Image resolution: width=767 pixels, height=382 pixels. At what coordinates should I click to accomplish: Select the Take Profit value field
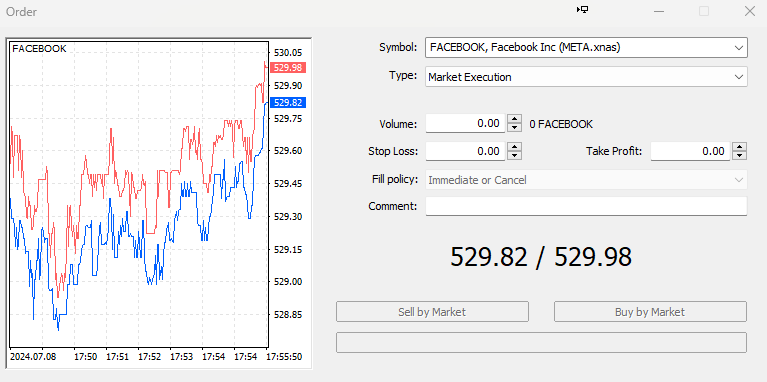(x=690, y=151)
